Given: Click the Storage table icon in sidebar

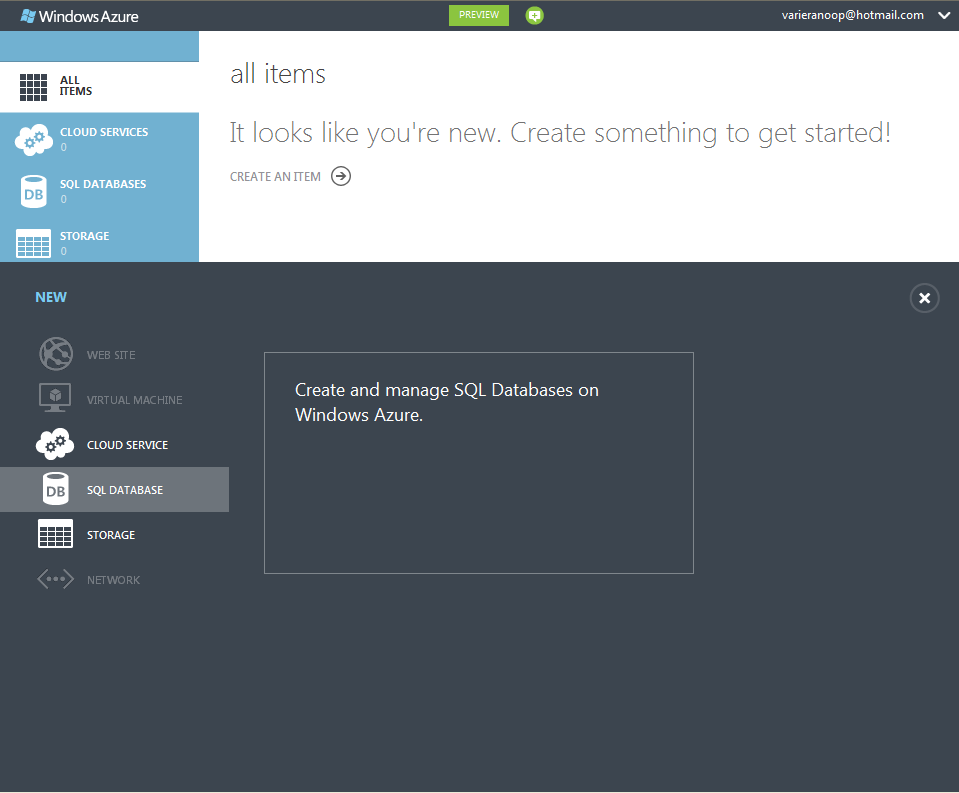Looking at the screenshot, I should [34, 244].
